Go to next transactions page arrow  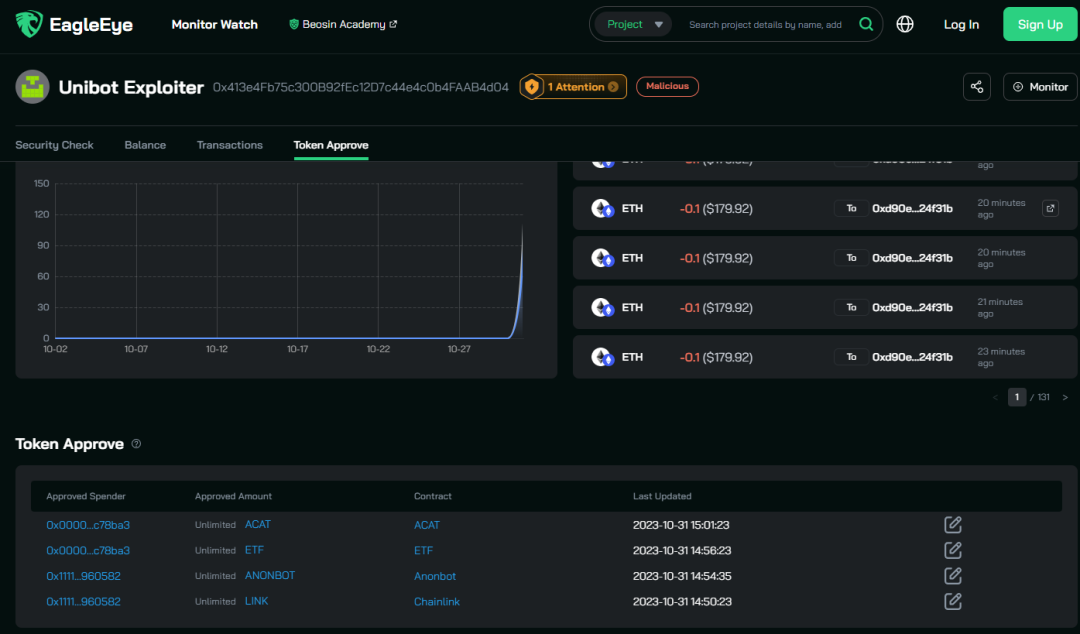(x=1065, y=397)
